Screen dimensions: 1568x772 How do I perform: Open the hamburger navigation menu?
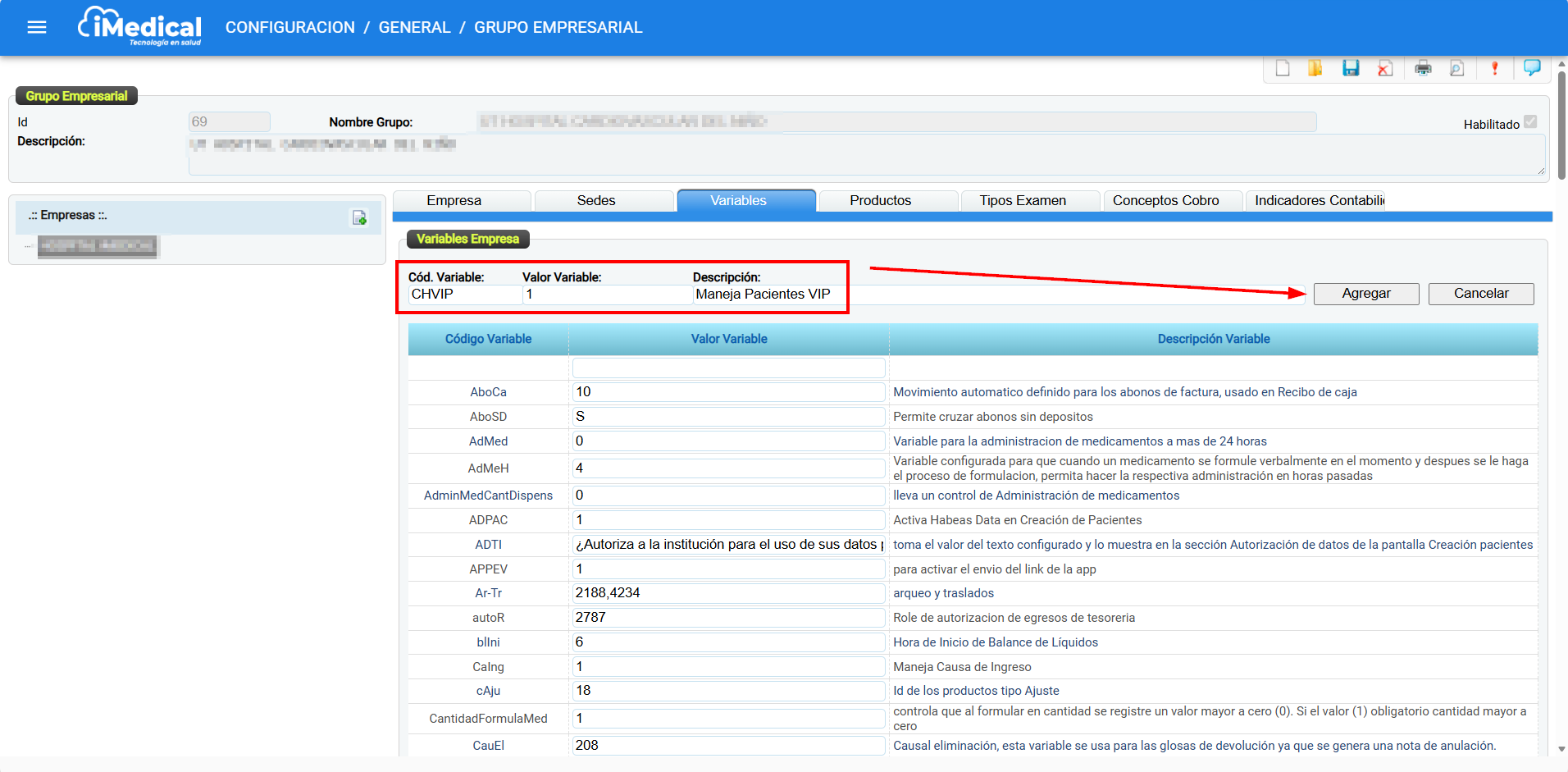(x=37, y=27)
